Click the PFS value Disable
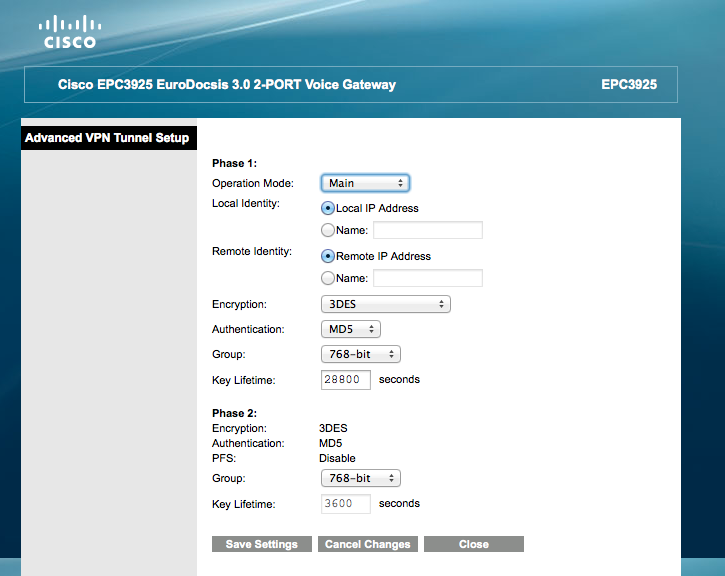Image resolution: width=725 pixels, height=576 pixels. [337, 458]
